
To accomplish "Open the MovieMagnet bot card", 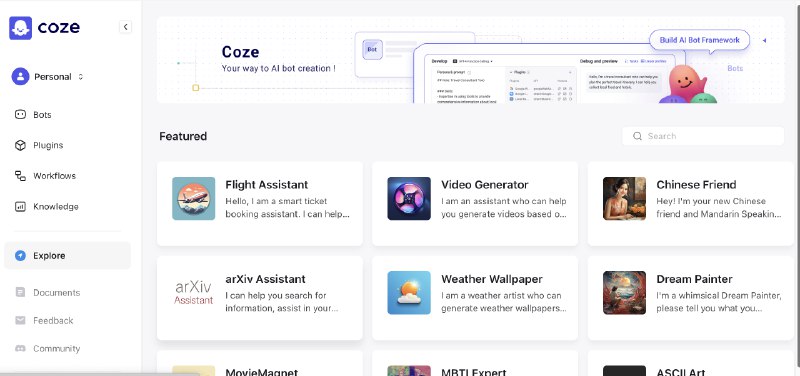I will pyautogui.click(x=260, y=363).
